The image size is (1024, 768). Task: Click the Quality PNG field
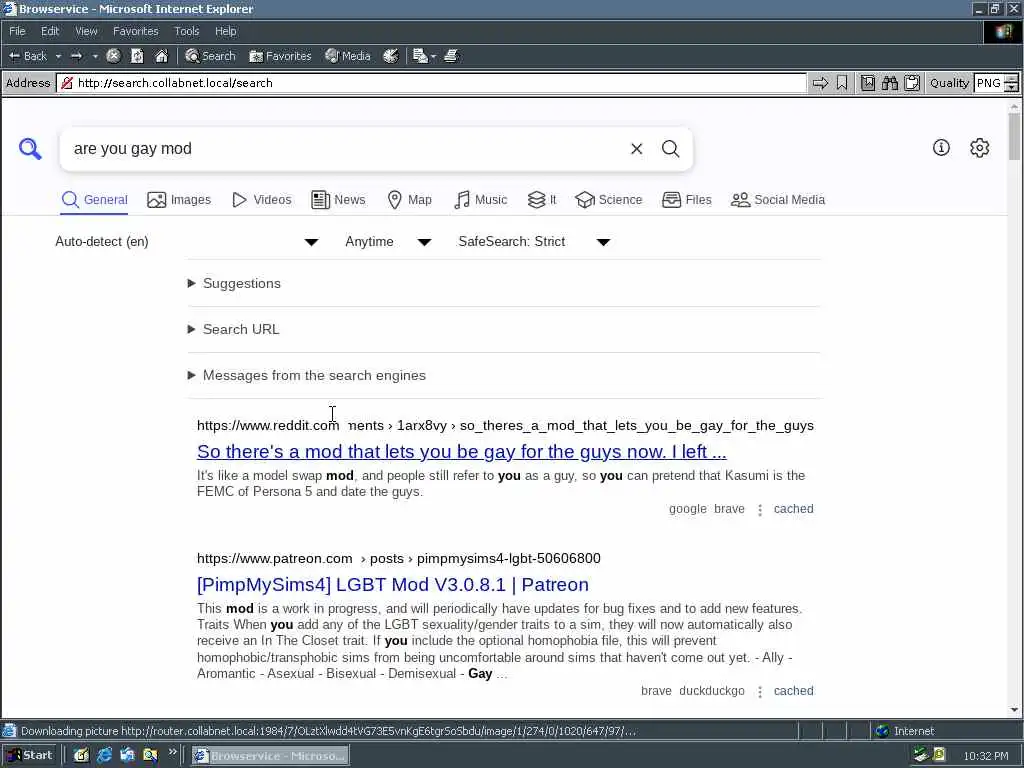[x=989, y=83]
